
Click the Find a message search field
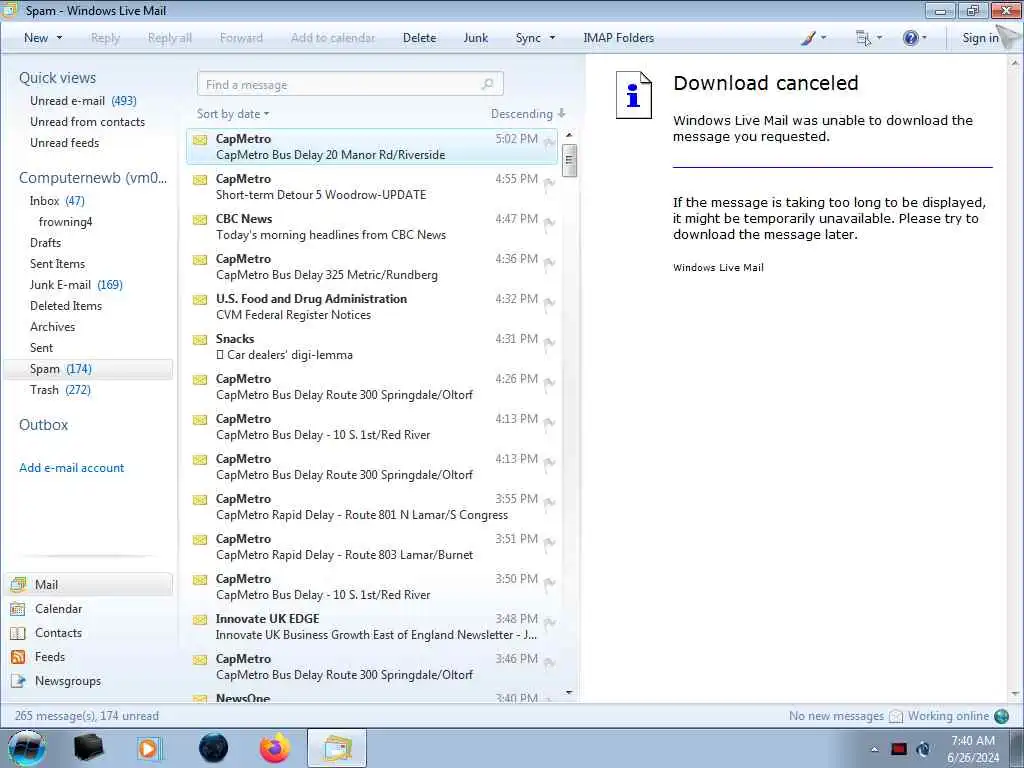[x=350, y=84]
